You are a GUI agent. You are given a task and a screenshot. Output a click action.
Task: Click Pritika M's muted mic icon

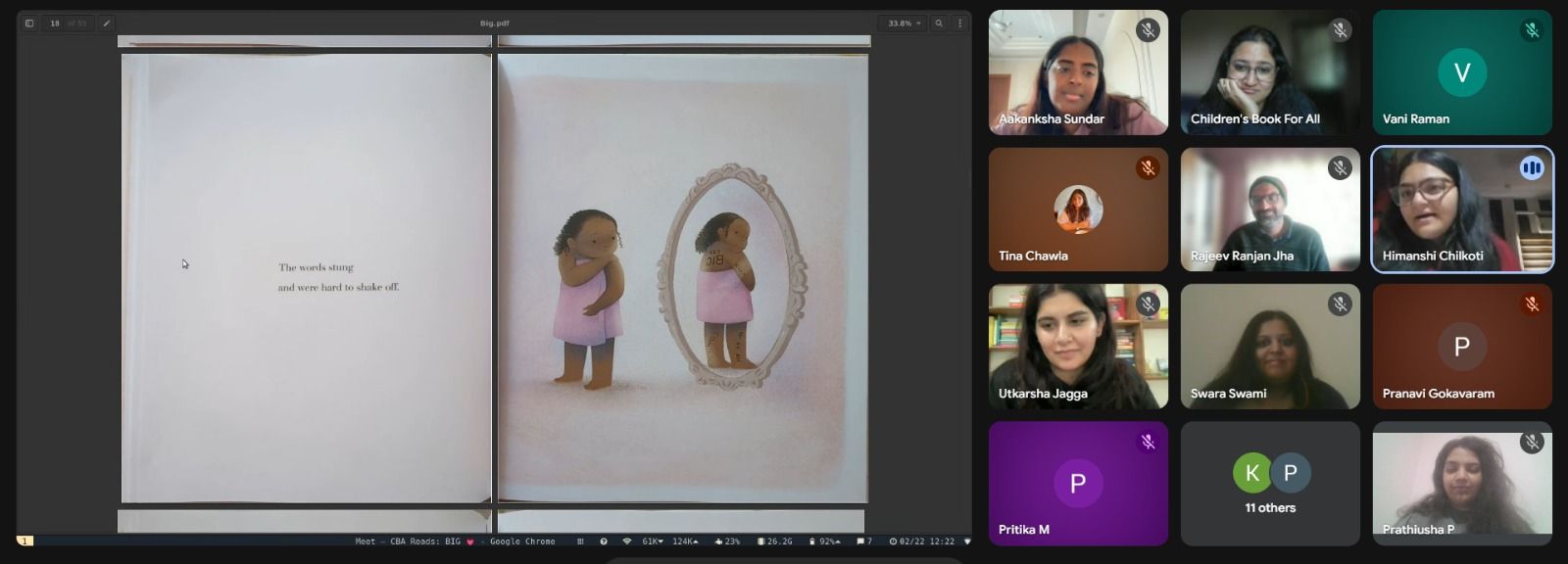point(1148,443)
